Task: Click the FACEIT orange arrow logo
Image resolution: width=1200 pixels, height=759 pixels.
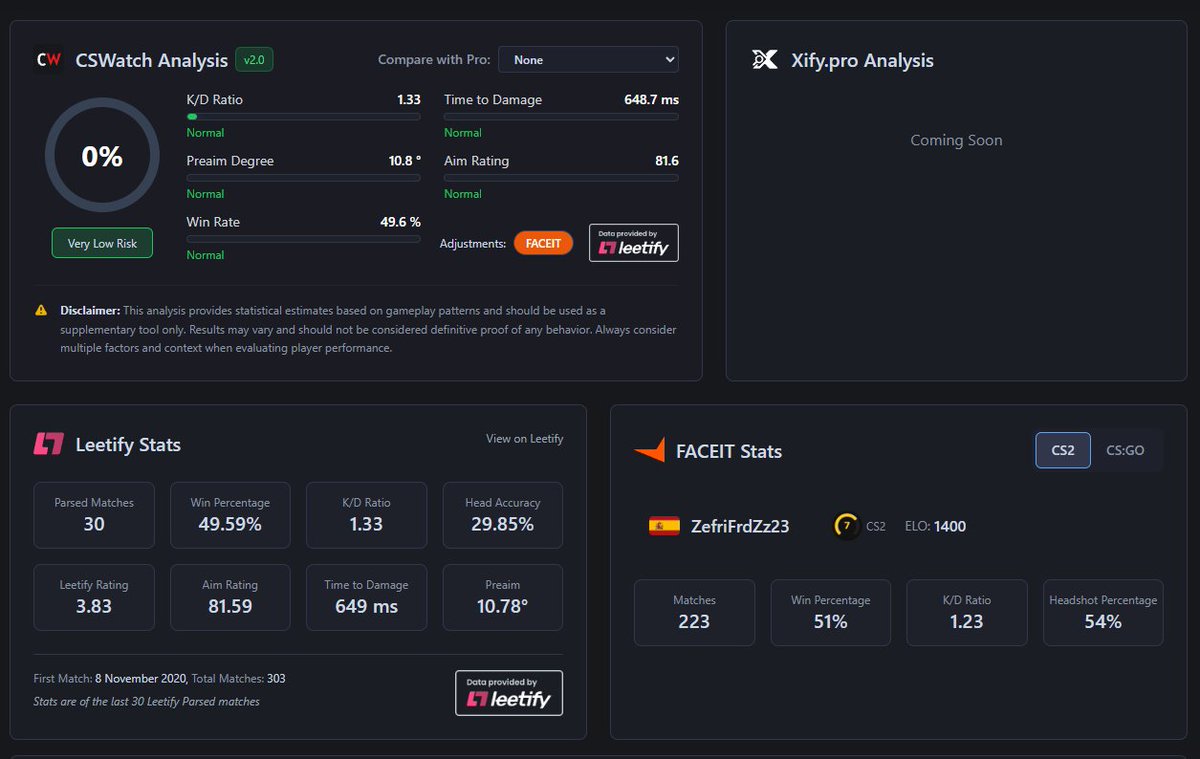Action: pos(649,451)
